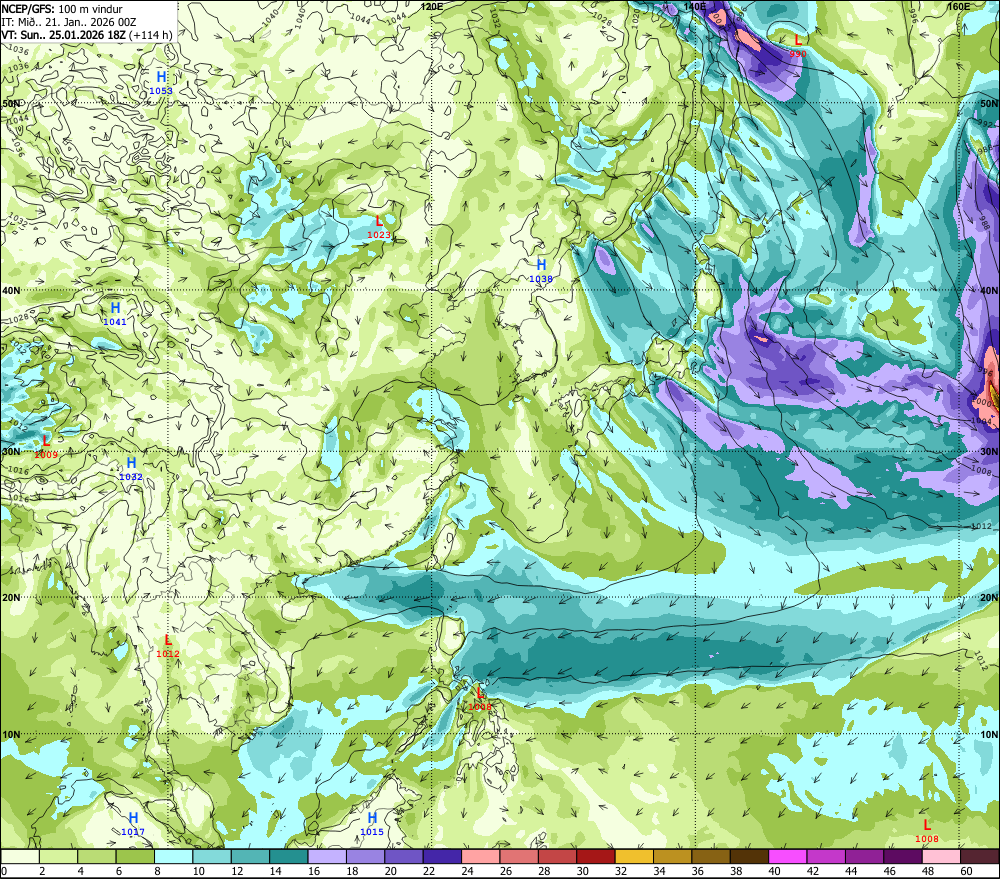Select the L 1008 low near the Philippines
The height and width of the screenshot is (879, 1000).
coord(480,699)
